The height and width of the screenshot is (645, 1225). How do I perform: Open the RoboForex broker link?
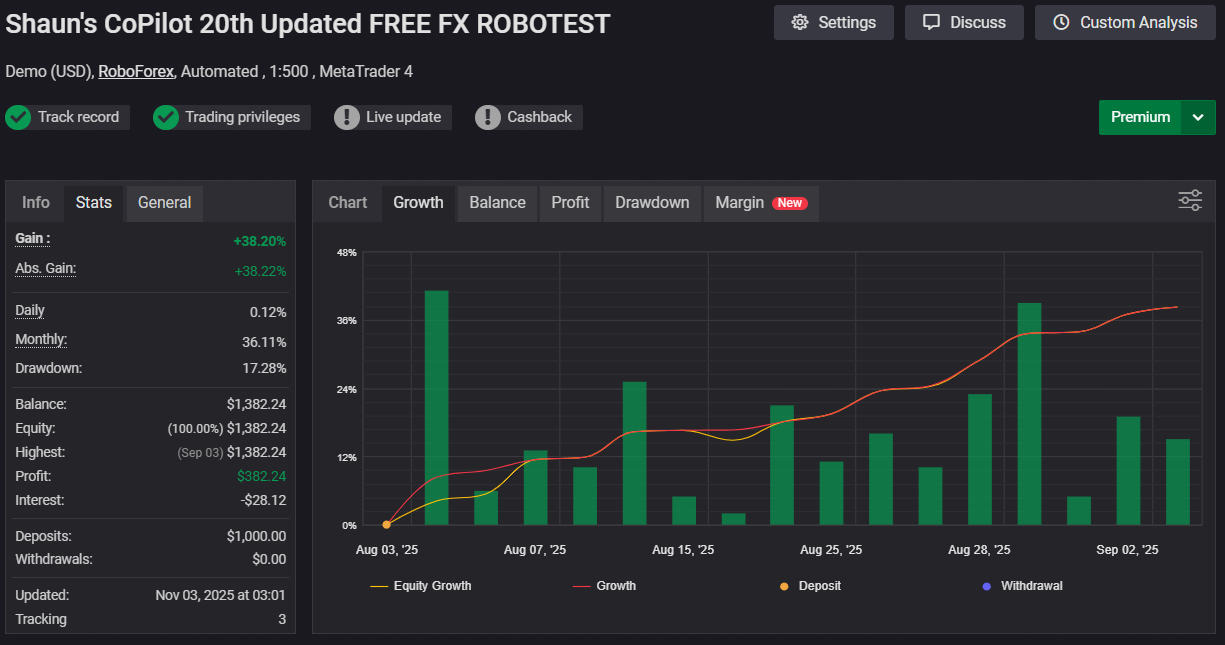tap(136, 71)
